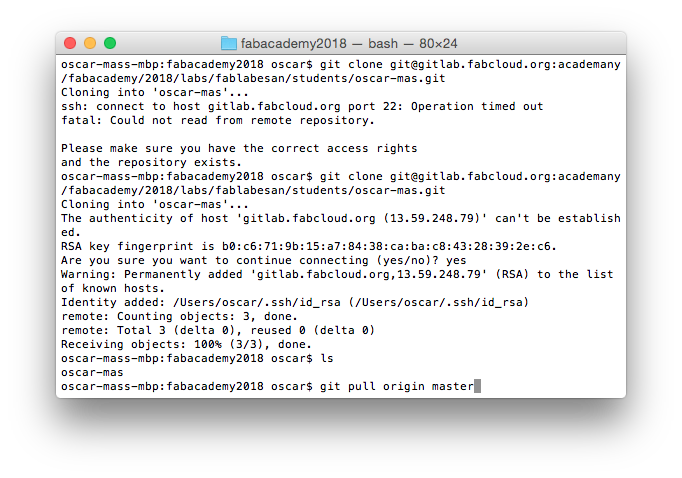Click the 'fatal: Could not read' error line
This screenshot has height=478, width=682.
pos(217,120)
